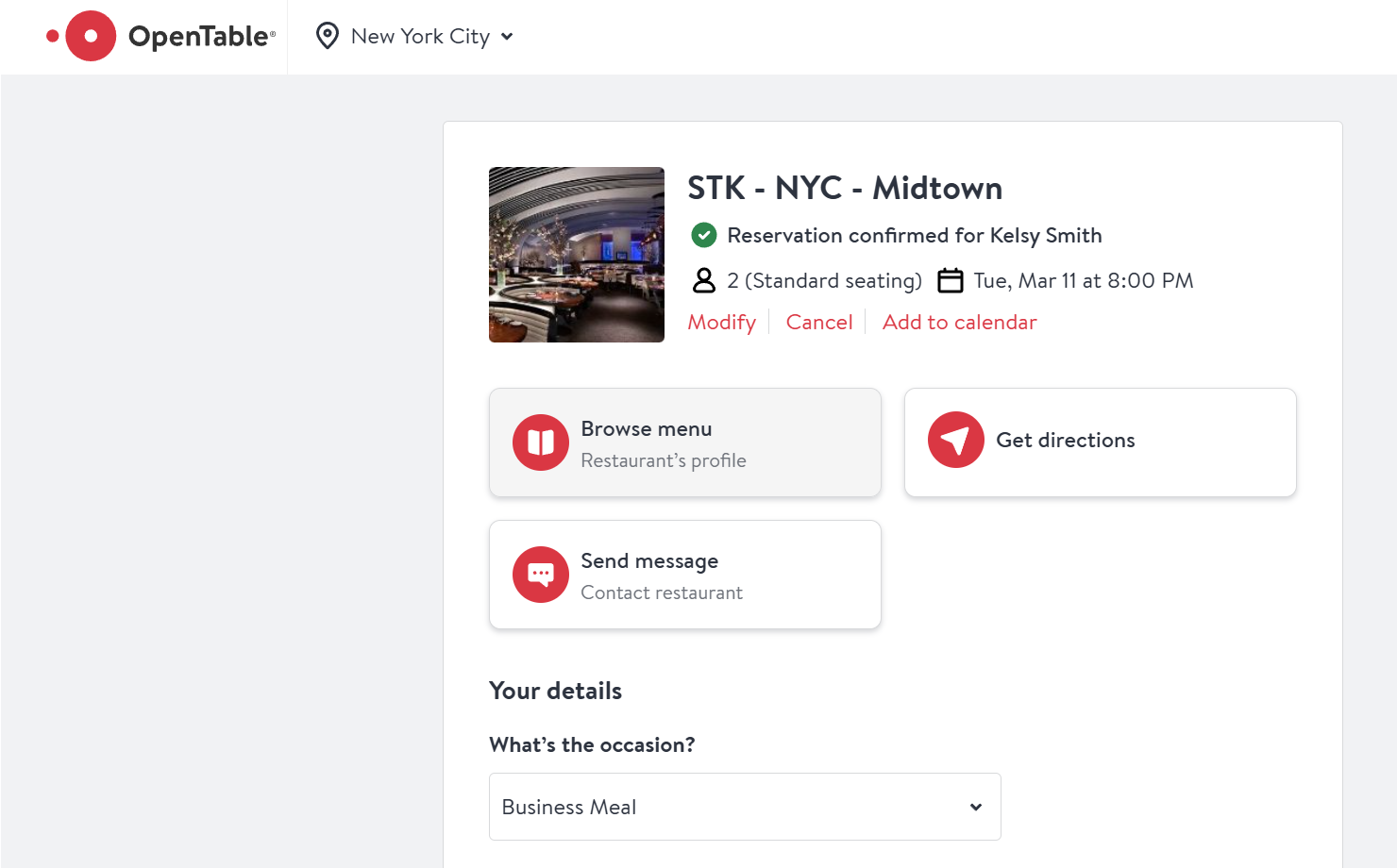Click the calendar date icon
1397x868 pixels.
[x=951, y=280]
